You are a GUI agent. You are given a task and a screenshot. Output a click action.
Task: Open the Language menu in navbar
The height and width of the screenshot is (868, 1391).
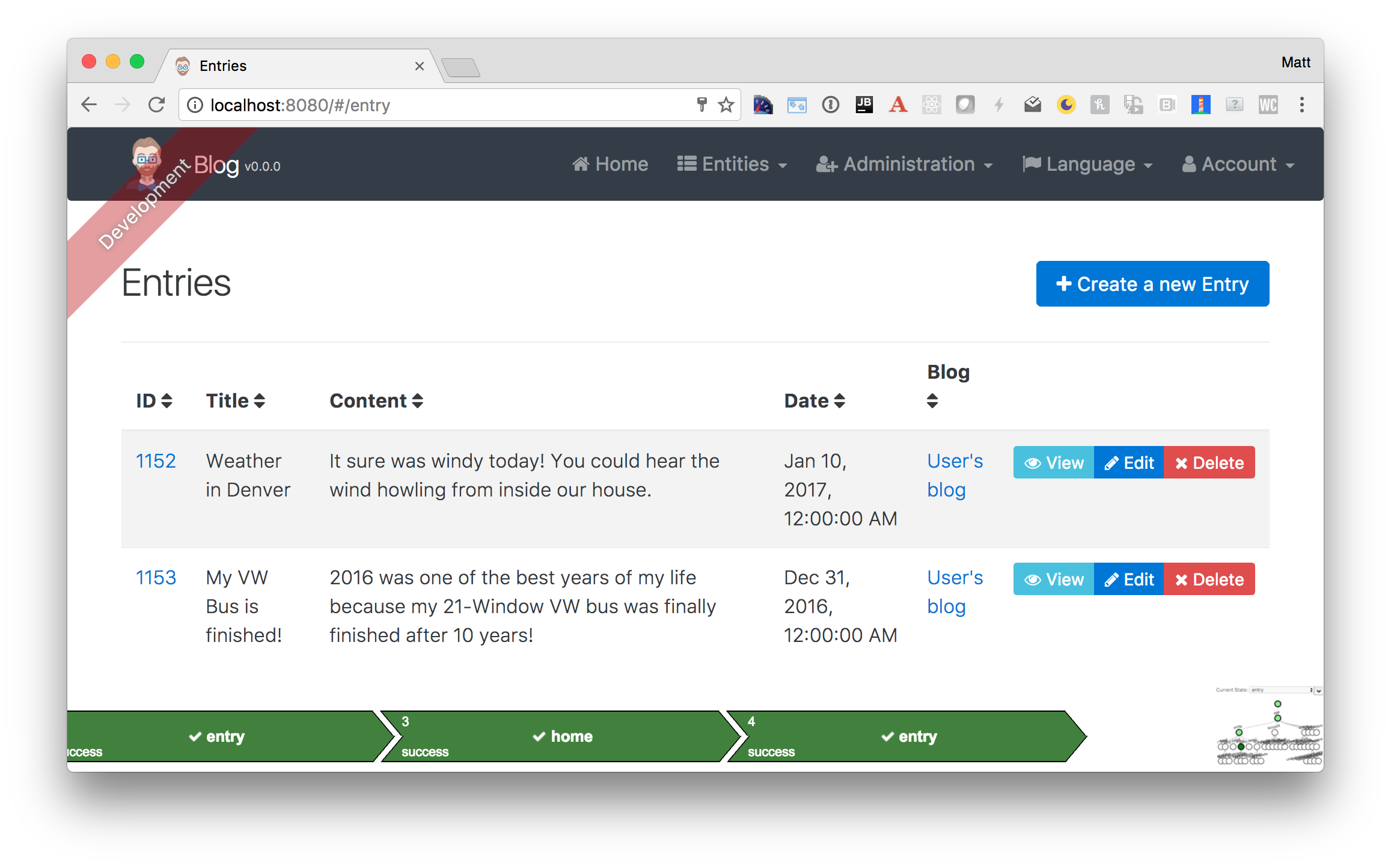tap(1088, 164)
